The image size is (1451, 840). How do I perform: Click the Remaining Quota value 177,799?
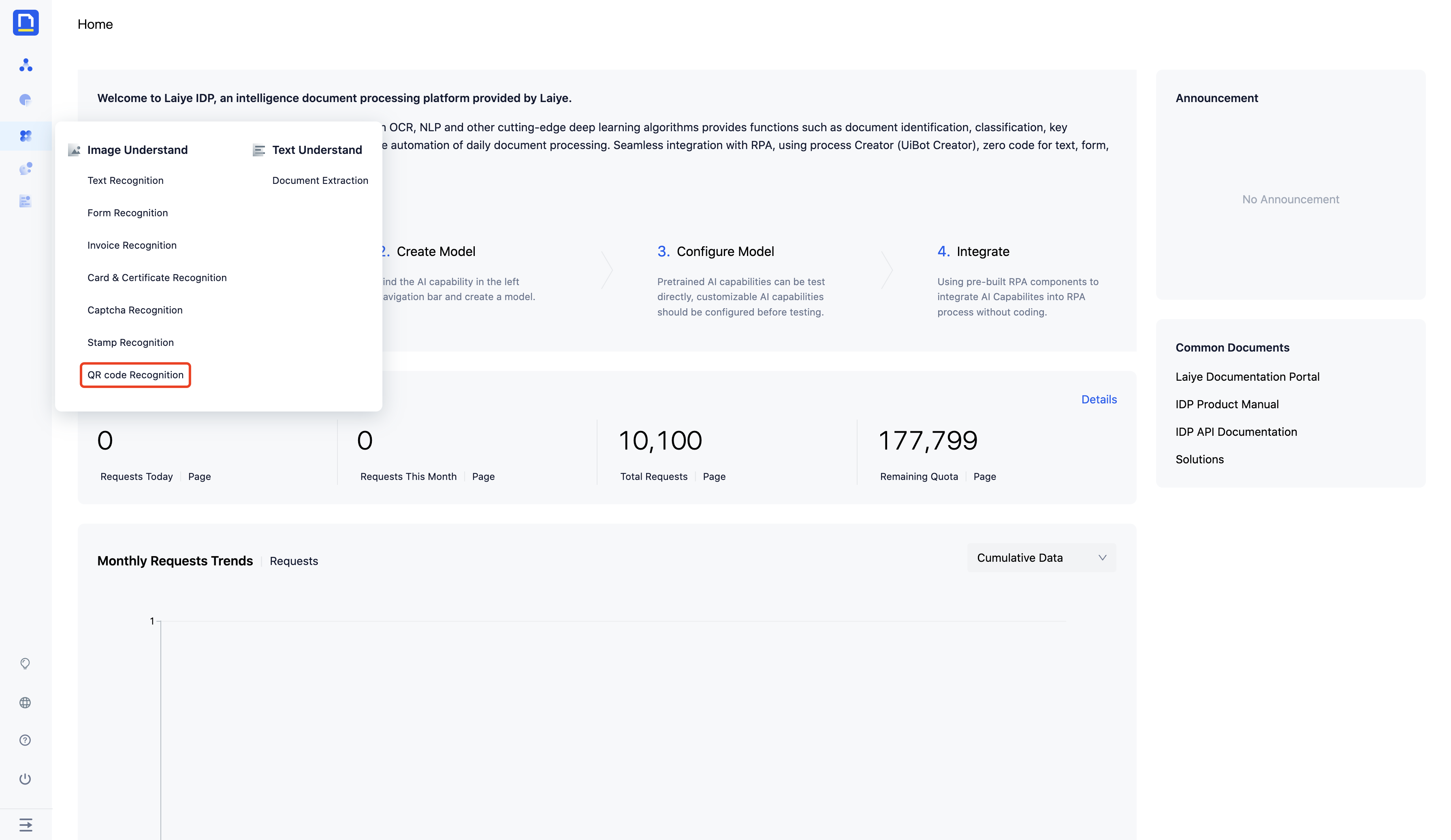pyautogui.click(x=928, y=441)
